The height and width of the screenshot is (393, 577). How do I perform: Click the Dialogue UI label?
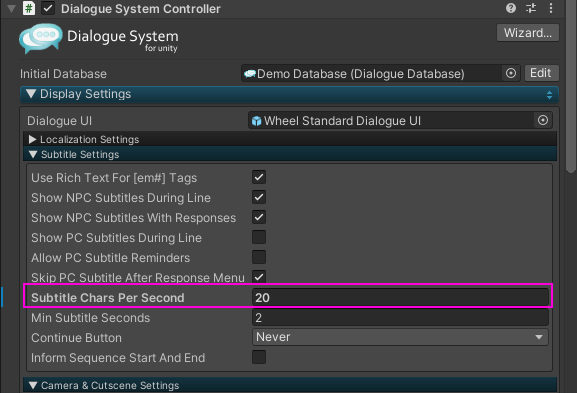tap(59, 121)
